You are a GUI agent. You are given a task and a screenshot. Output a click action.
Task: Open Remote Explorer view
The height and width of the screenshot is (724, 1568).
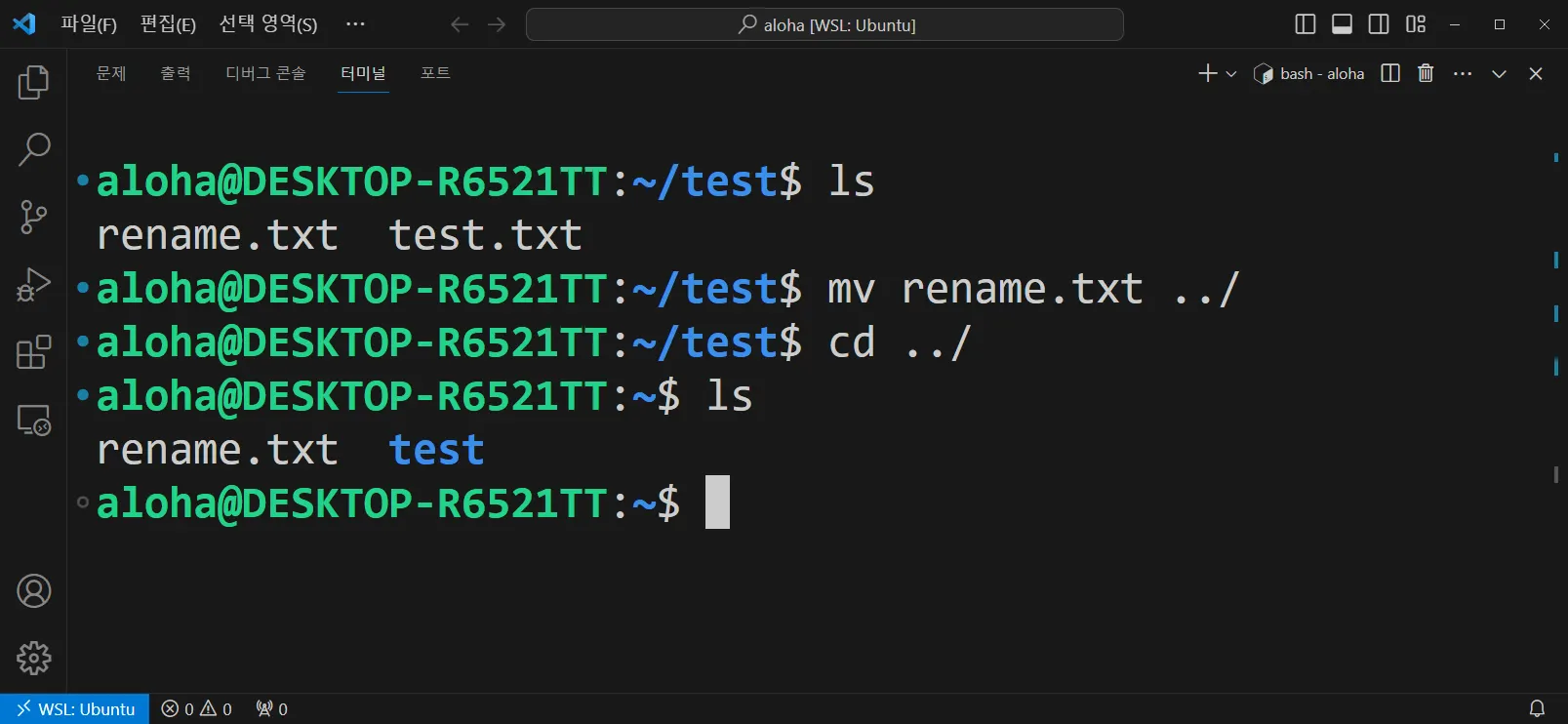click(x=33, y=421)
